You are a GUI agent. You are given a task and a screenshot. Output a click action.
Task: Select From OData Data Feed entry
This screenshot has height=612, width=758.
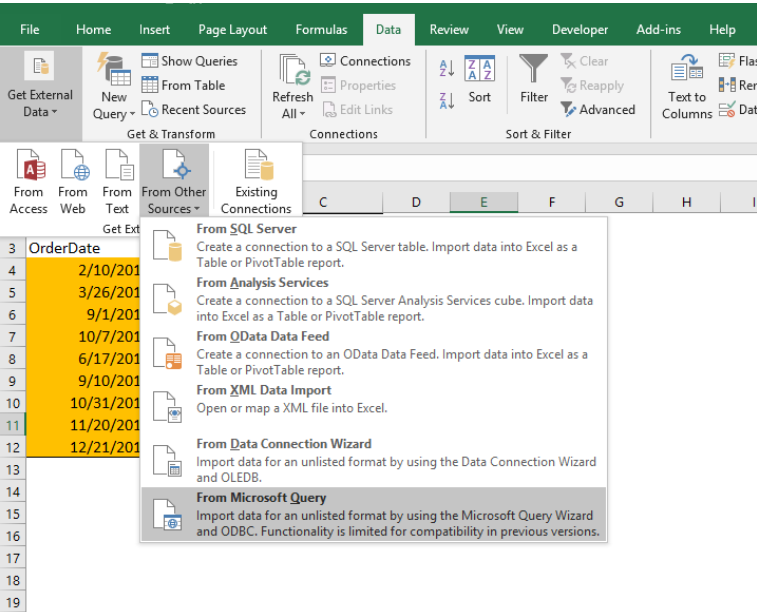[x=374, y=353]
